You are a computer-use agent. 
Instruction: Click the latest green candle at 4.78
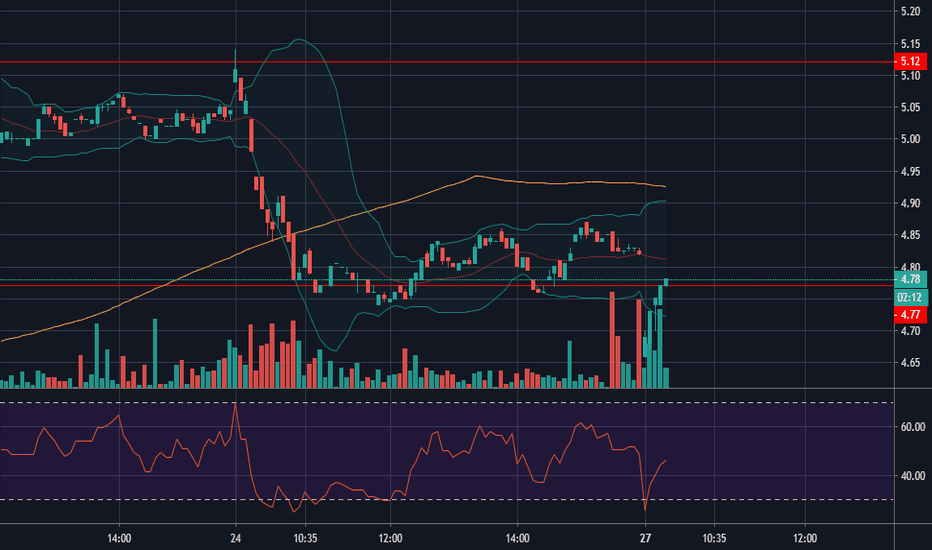click(666, 282)
